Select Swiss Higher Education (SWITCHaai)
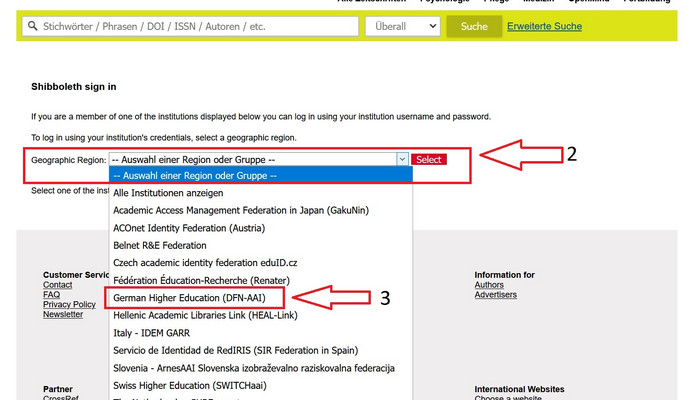700x400 pixels. tap(261, 385)
